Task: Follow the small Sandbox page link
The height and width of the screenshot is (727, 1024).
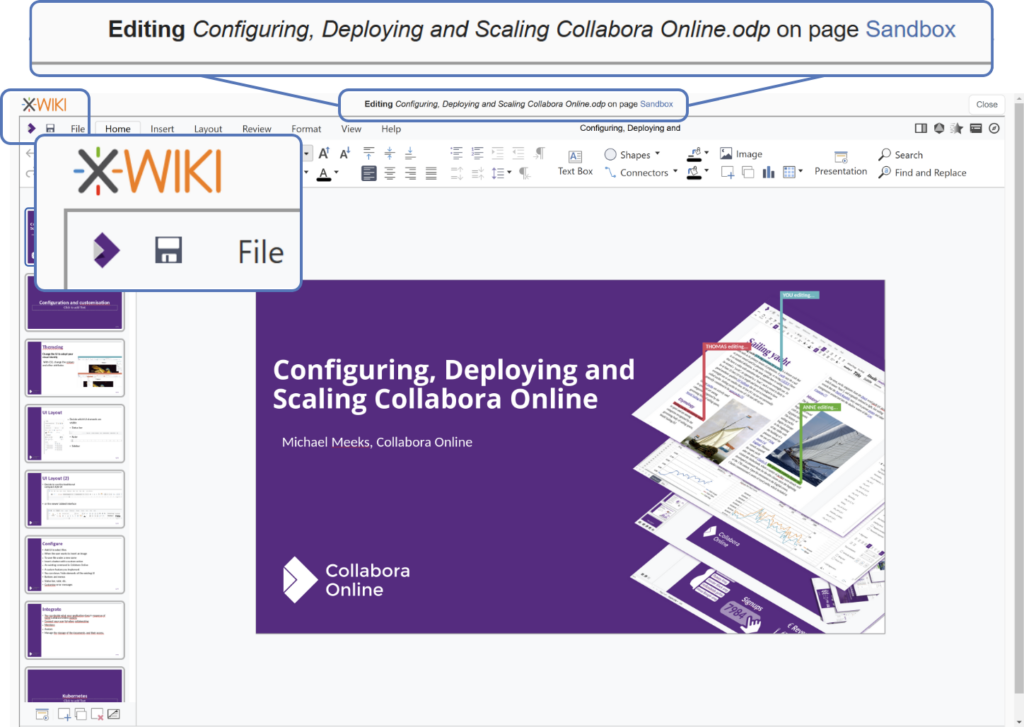Action: click(656, 104)
